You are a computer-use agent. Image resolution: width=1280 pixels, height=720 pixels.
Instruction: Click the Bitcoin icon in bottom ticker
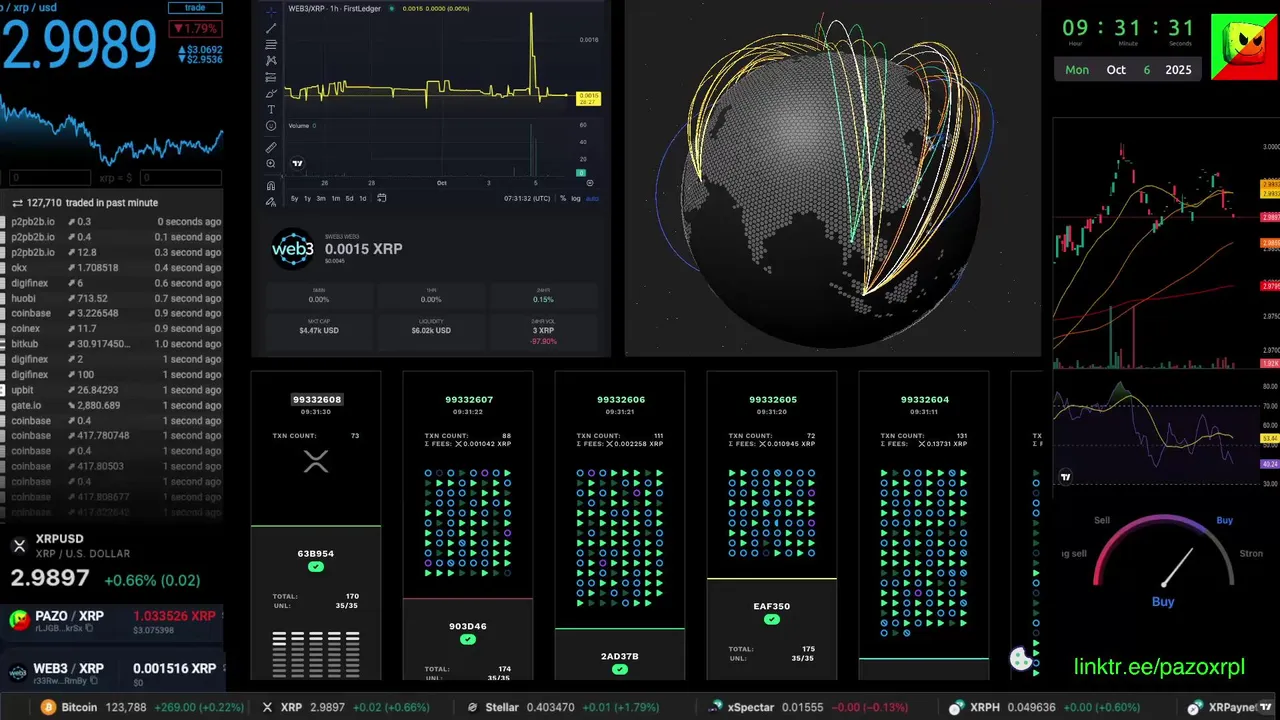(x=48, y=707)
